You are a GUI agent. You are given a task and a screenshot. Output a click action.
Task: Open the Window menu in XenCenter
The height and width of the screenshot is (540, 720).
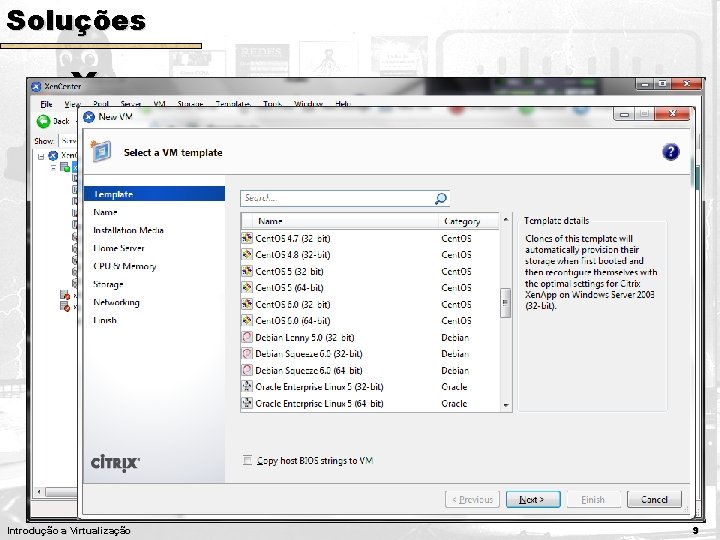308,104
